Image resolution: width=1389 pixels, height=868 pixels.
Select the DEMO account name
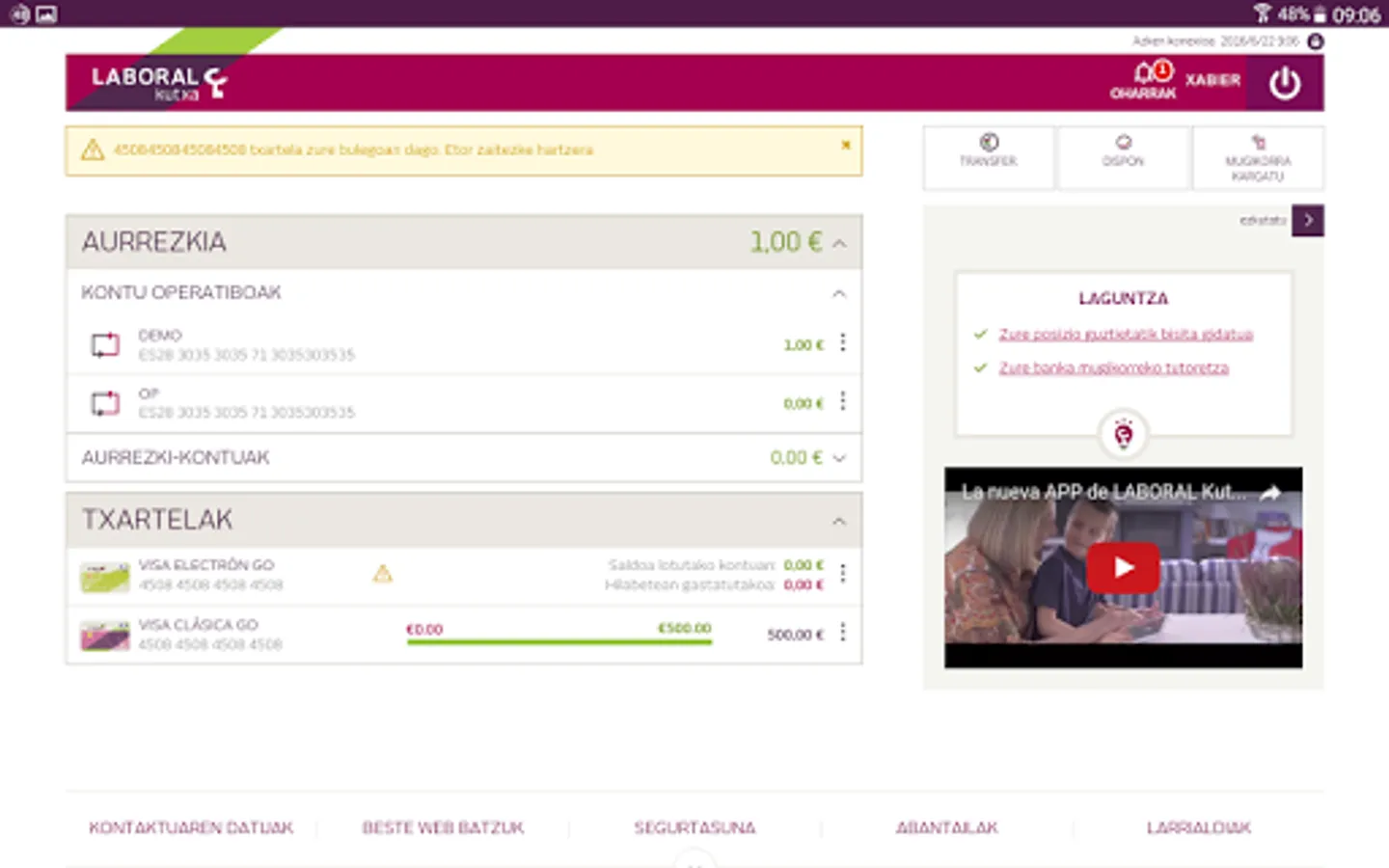(x=160, y=335)
